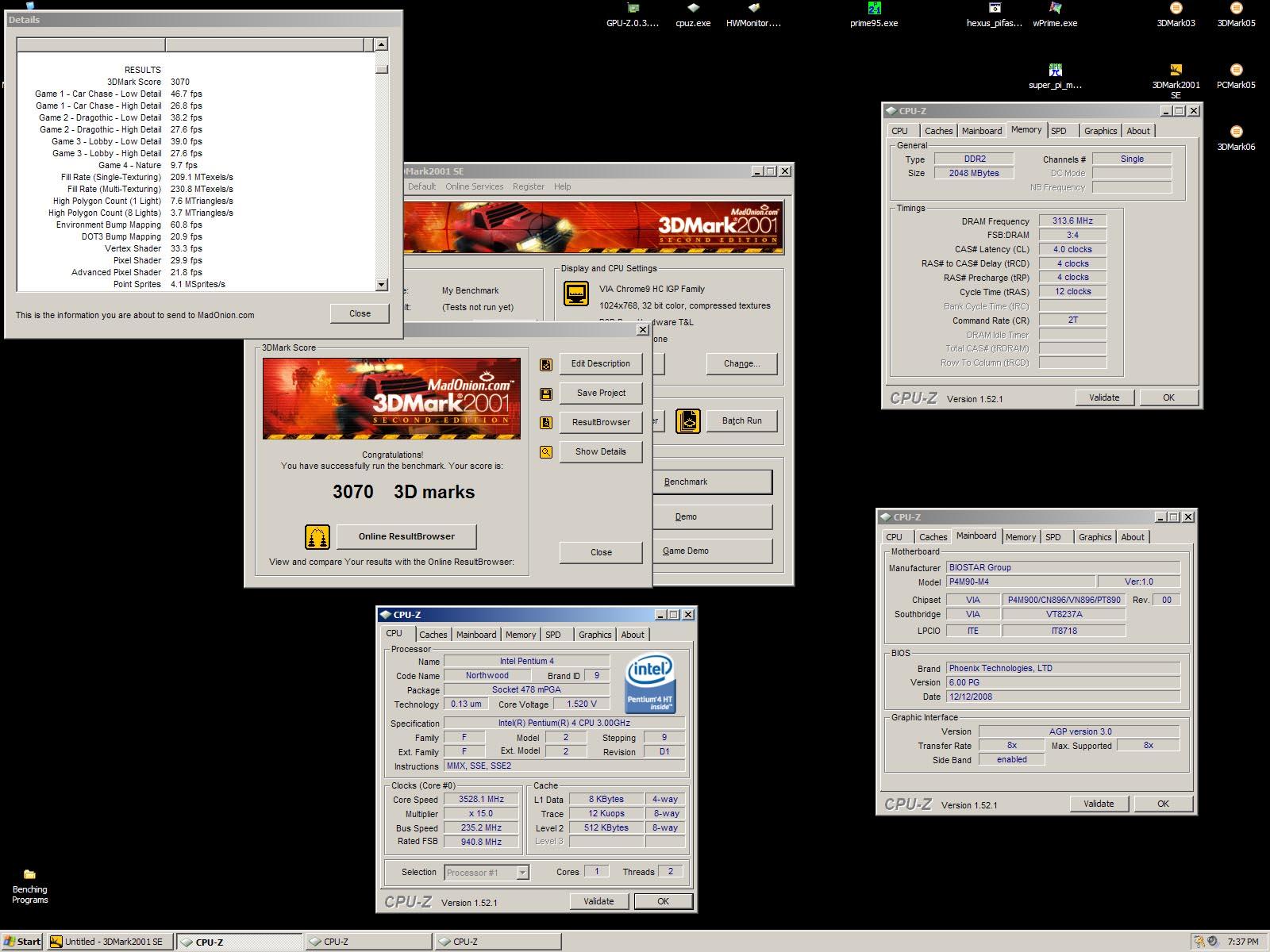Click taskbar clock showing 7:37 PM
Image resolution: width=1270 pixels, height=952 pixels.
click(1243, 942)
